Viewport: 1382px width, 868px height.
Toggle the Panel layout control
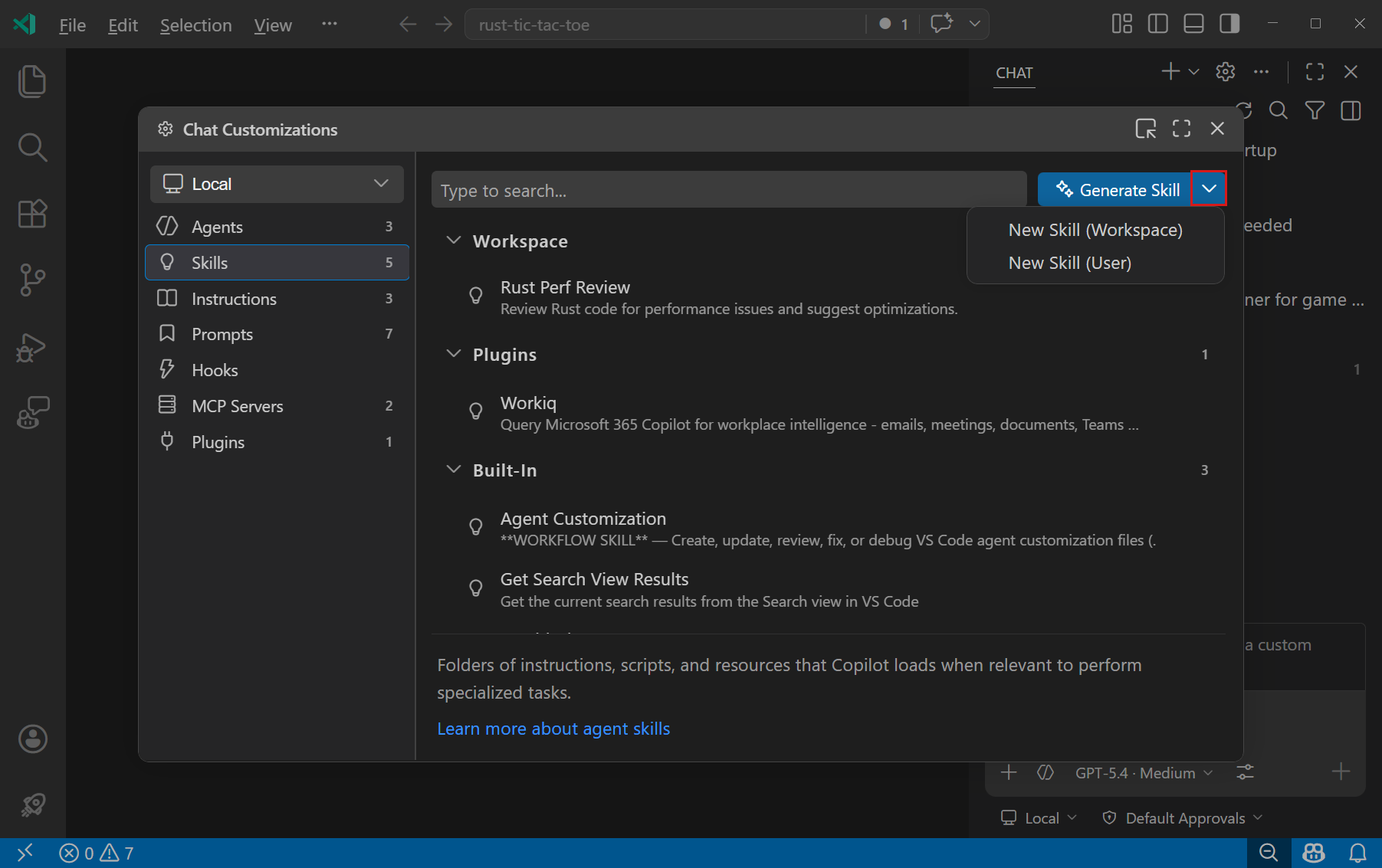point(1193,23)
